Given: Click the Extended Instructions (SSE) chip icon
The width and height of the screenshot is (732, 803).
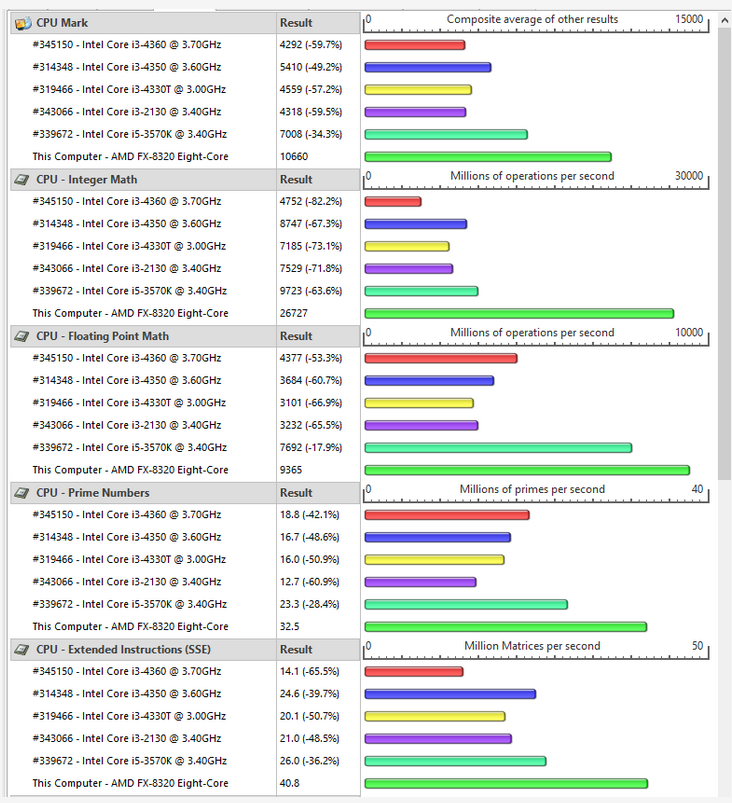Looking at the screenshot, I should (x=22, y=650).
